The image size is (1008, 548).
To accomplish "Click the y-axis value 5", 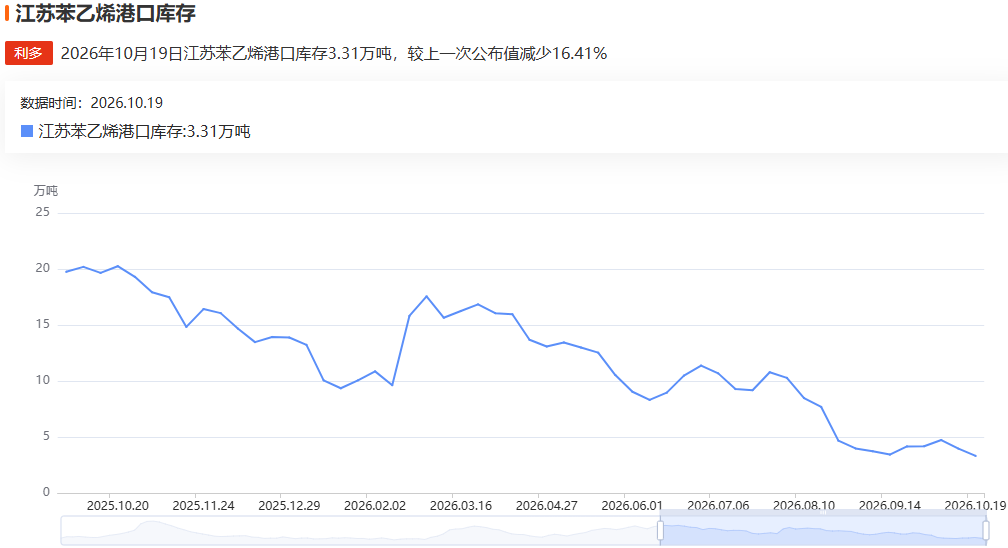I will click(46, 436).
